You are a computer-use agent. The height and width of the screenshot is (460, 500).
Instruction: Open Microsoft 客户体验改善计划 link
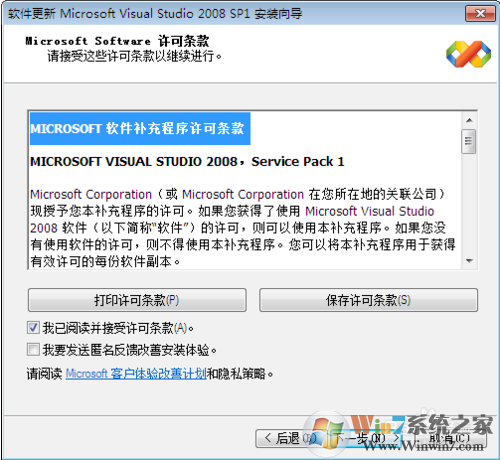[136, 374]
